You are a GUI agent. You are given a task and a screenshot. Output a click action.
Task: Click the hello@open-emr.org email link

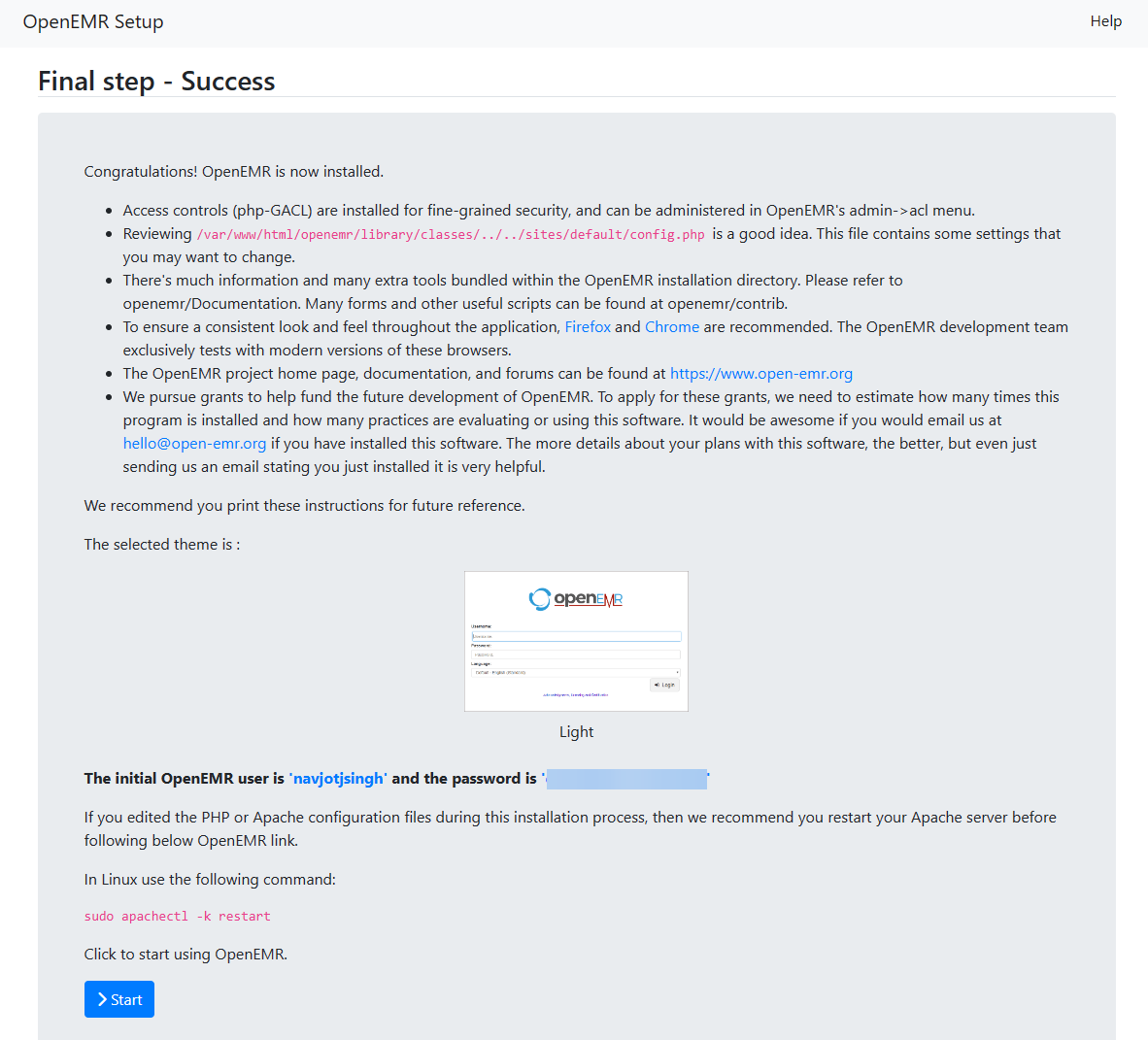[195, 444]
